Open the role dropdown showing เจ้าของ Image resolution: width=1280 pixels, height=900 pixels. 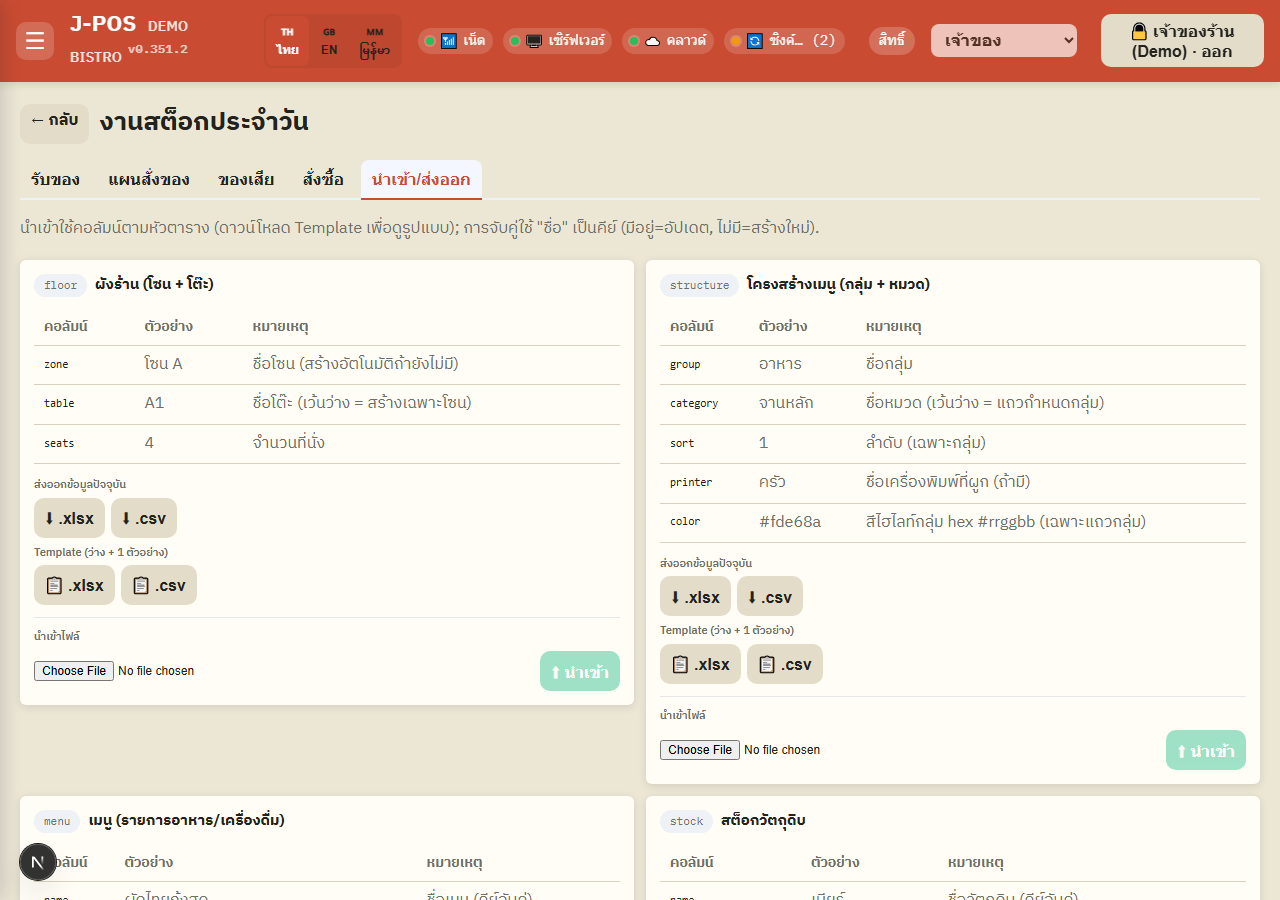(x=1004, y=41)
